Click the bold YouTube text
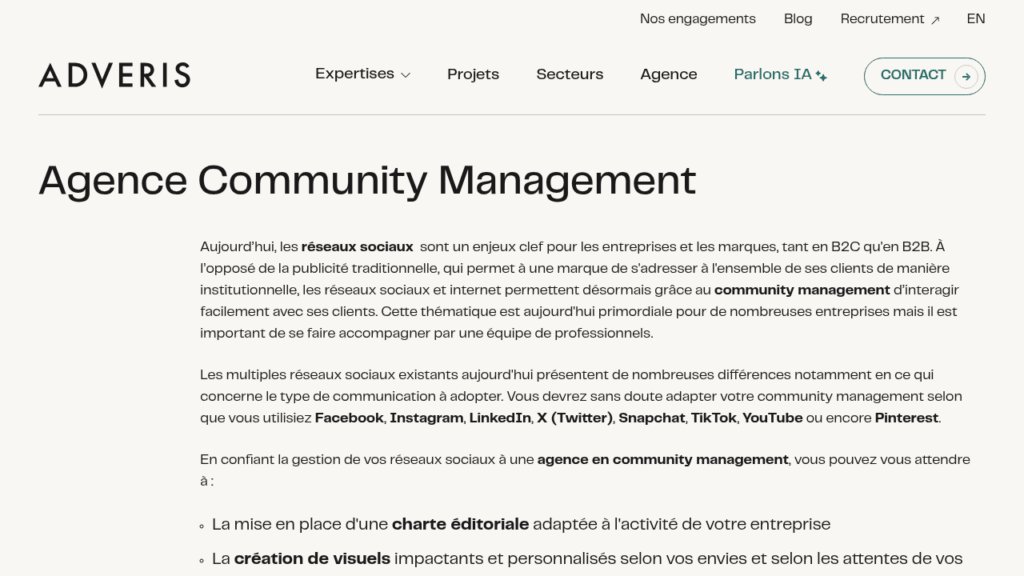This screenshot has width=1024, height=576. (x=773, y=418)
